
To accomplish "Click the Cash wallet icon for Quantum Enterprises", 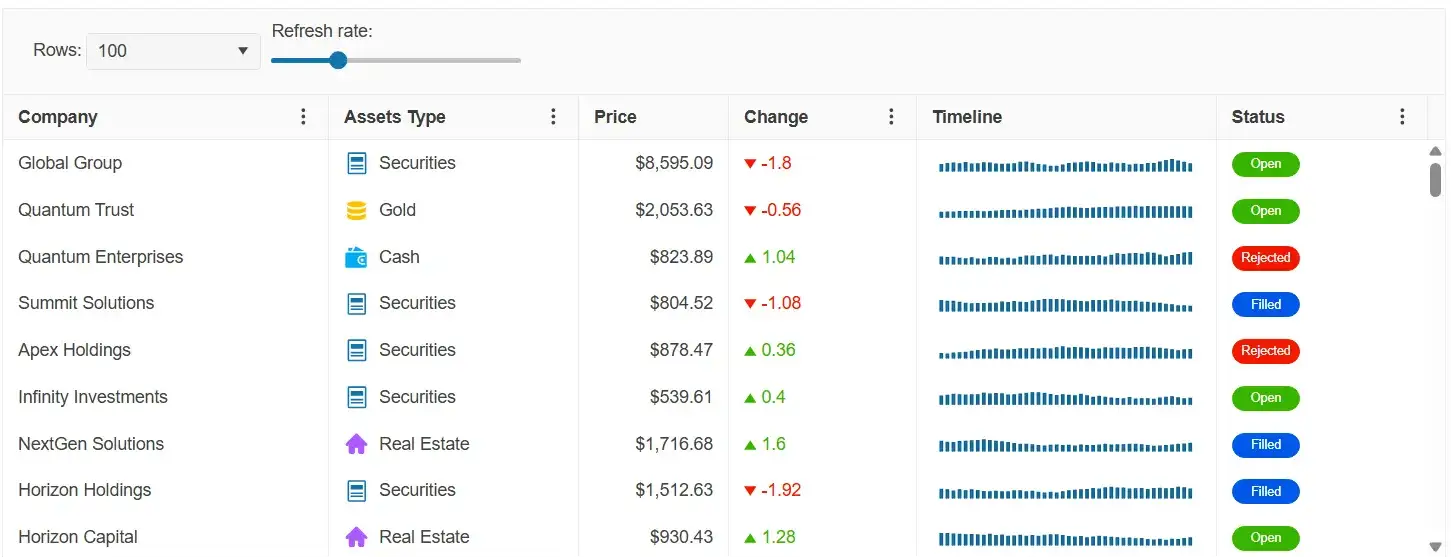I will pos(356,258).
